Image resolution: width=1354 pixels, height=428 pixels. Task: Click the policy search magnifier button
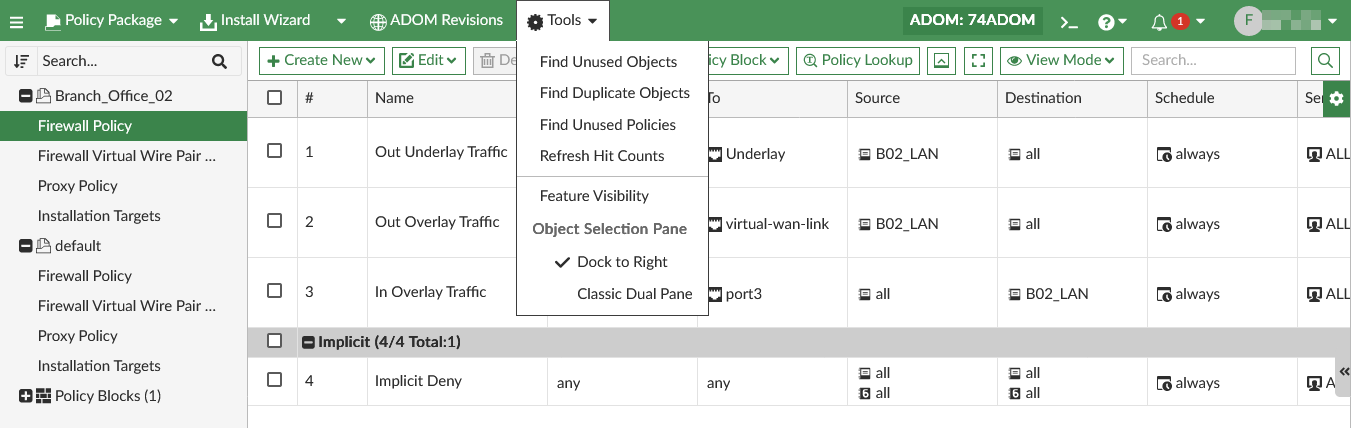(1325, 60)
